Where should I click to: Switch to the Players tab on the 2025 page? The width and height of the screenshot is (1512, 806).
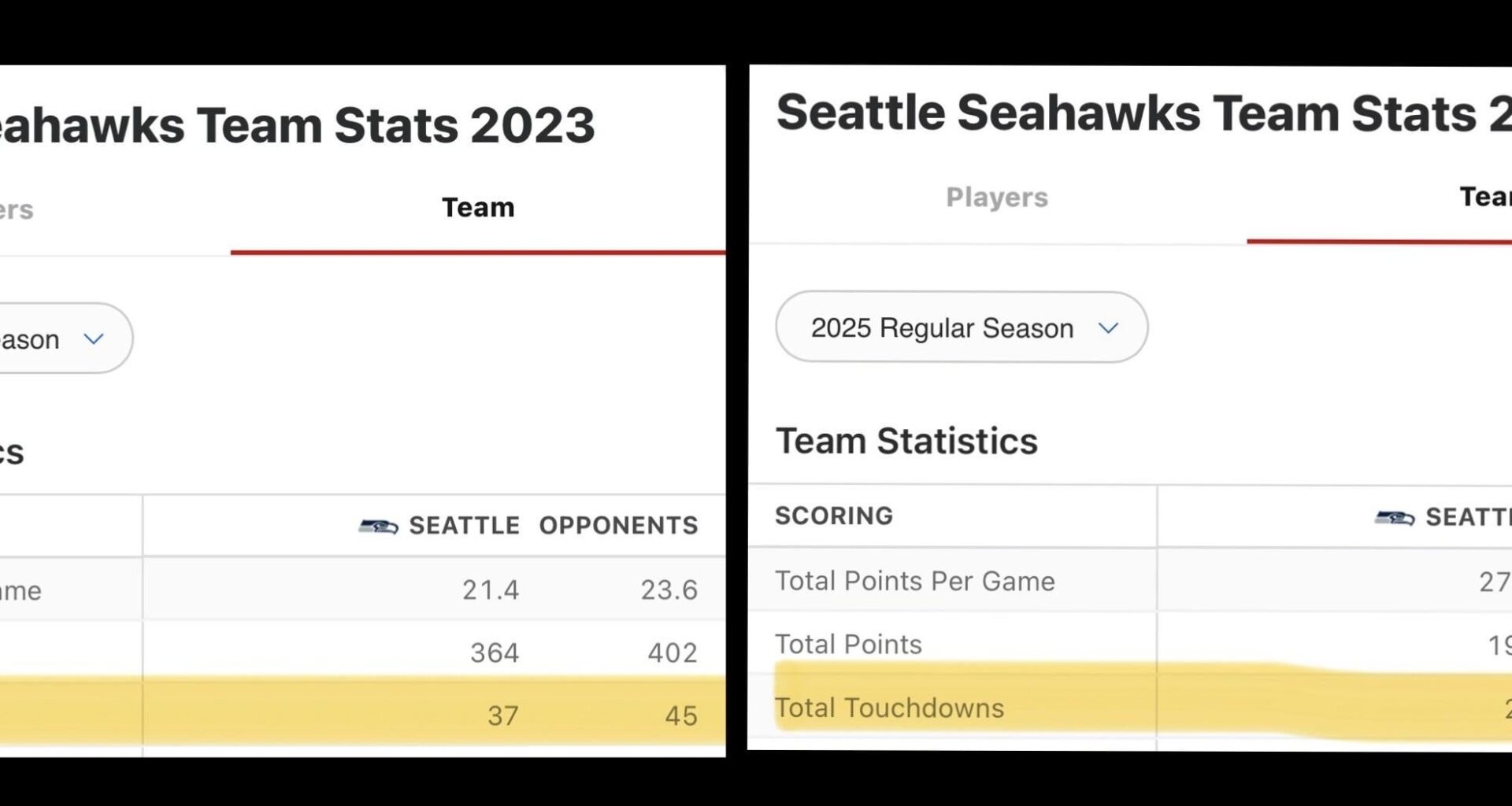coord(995,198)
